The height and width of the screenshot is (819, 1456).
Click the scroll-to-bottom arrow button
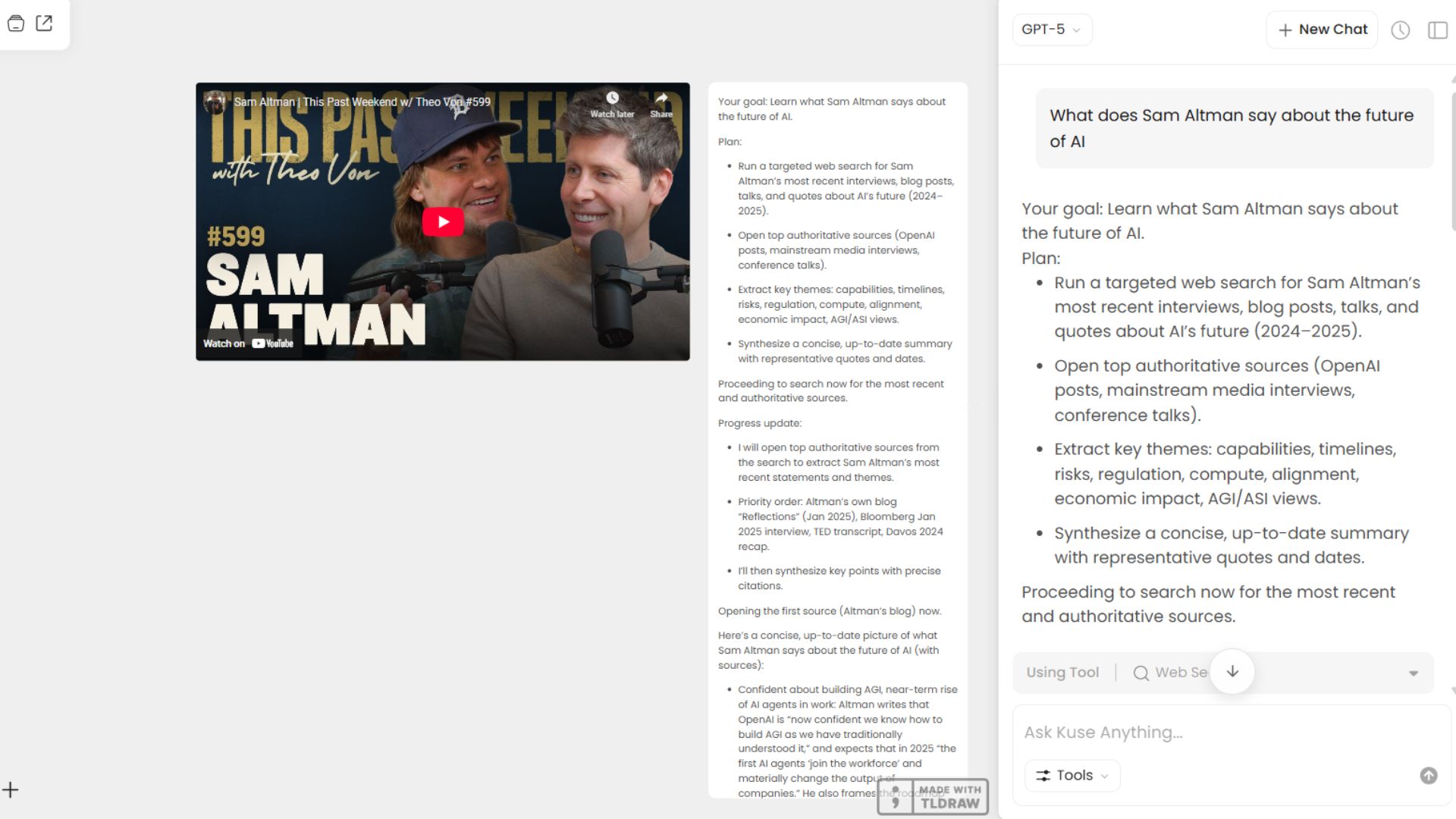[1232, 672]
